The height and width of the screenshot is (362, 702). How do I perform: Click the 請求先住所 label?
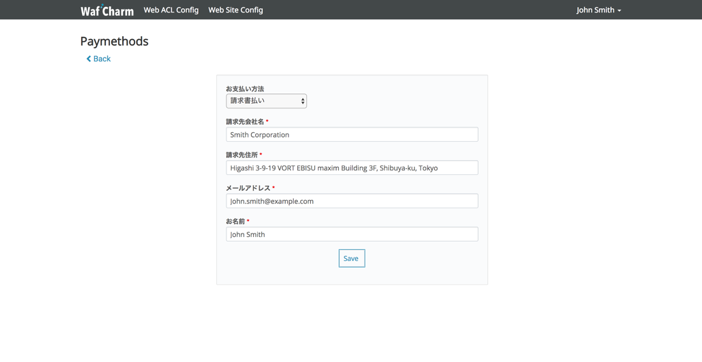click(x=242, y=155)
